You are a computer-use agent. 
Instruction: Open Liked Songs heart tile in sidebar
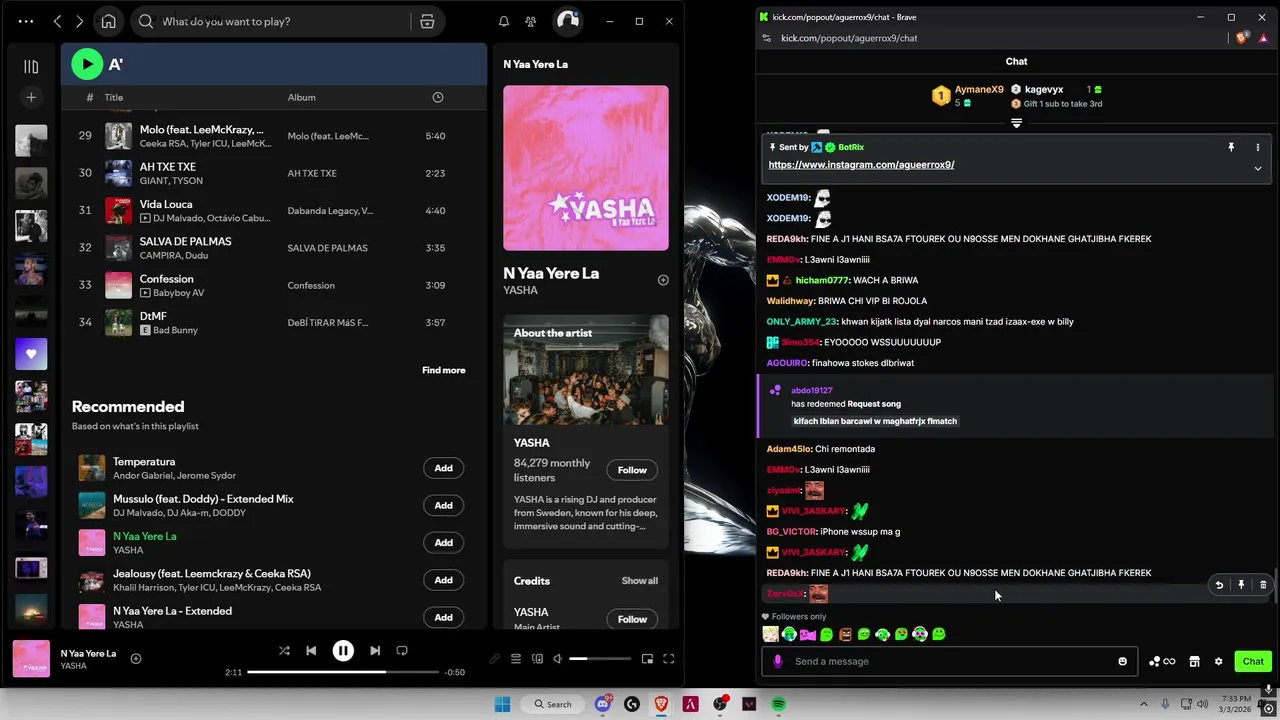(x=31, y=354)
